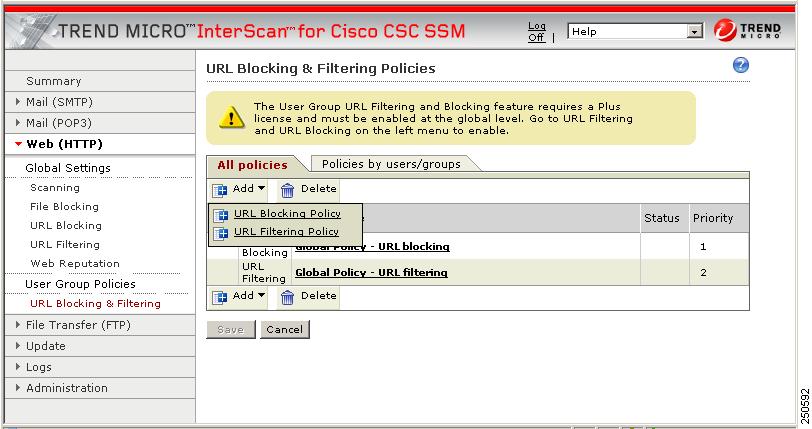Select Mail (SMTP) menu label
The image size is (812, 429).
(x=59, y=102)
